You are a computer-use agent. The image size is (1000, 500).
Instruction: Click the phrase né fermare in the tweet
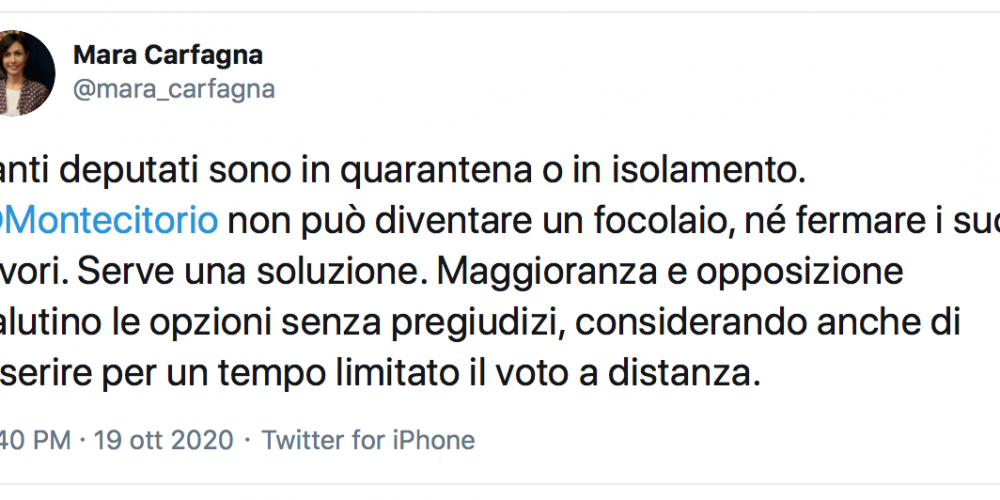tap(816, 221)
